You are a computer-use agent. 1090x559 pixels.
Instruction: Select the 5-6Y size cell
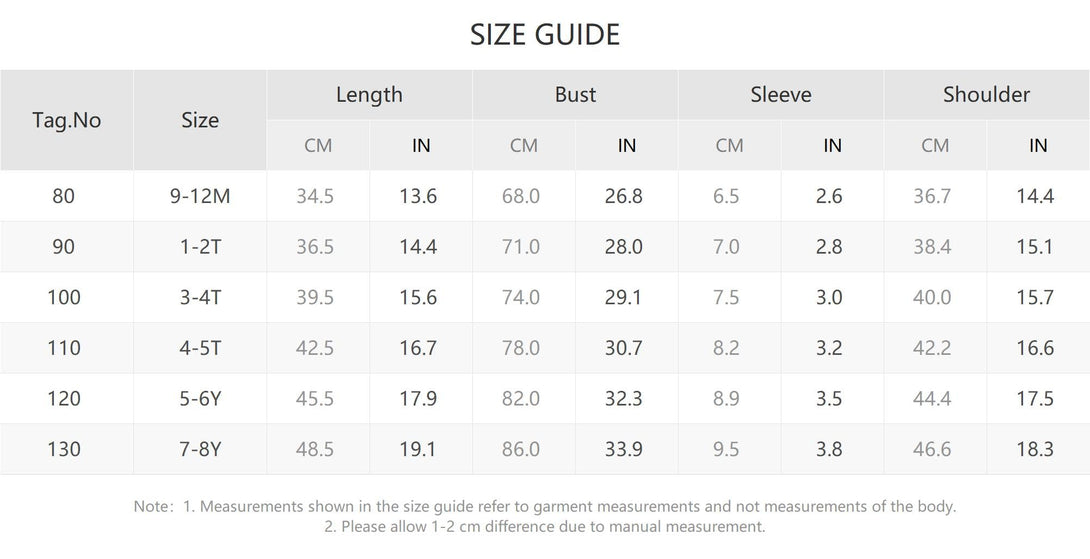(x=200, y=398)
